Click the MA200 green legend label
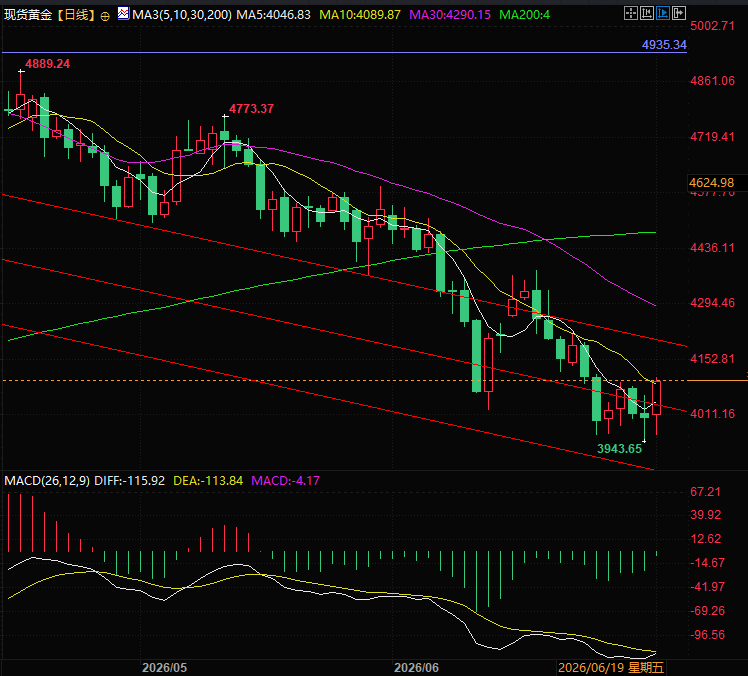 [524, 15]
